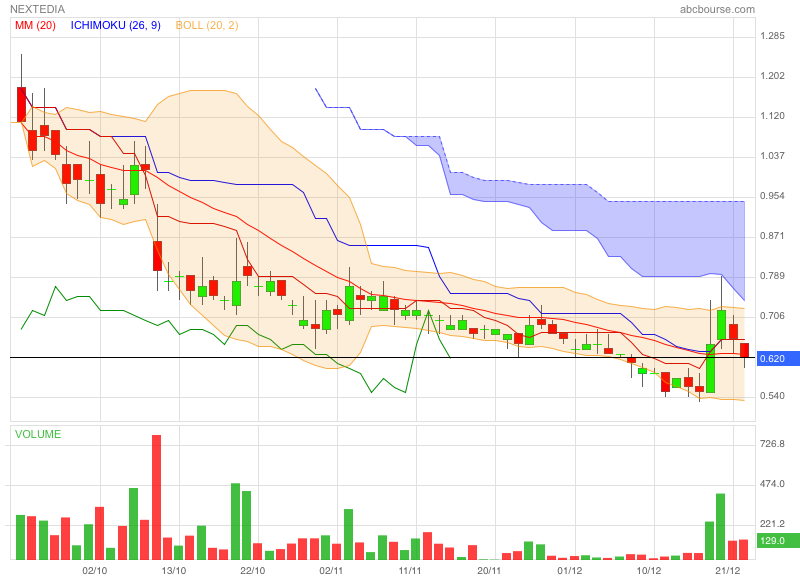
Task: Click the VOLUME panel label
Action: pyautogui.click(x=38, y=434)
